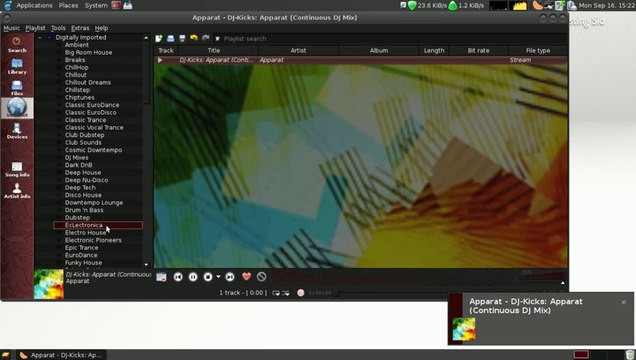Dismiss the Apparat notification popup

pyautogui.click(x=624, y=302)
